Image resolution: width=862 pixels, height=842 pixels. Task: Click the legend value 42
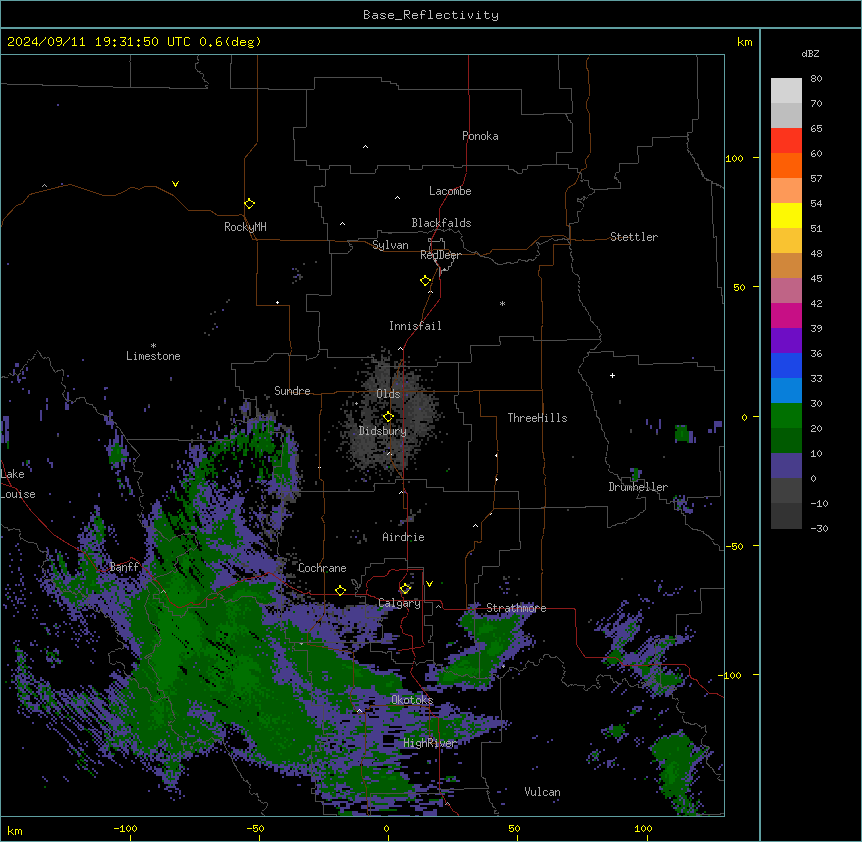coord(816,303)
